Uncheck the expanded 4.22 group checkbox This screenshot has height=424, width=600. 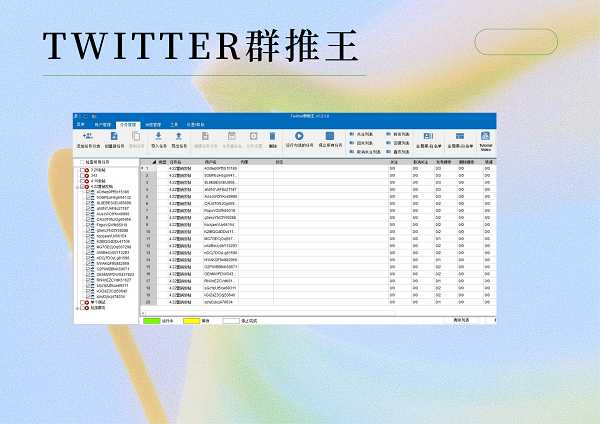(x=82, y=187)
